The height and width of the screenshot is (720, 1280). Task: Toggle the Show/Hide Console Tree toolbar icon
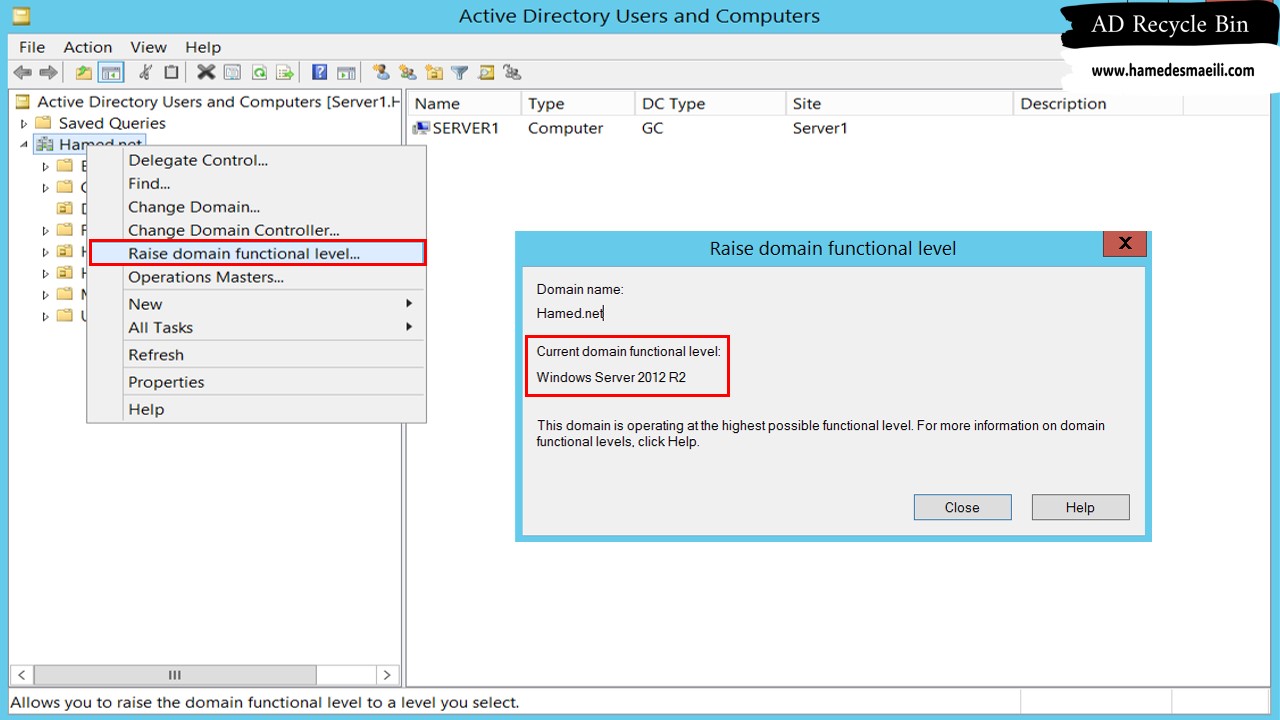[x=110, y=72]
